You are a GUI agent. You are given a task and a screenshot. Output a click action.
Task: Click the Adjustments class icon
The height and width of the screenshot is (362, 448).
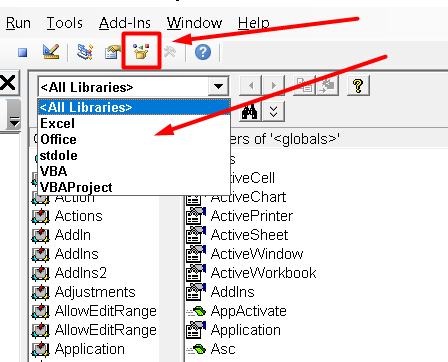click(x=41, y=292)
